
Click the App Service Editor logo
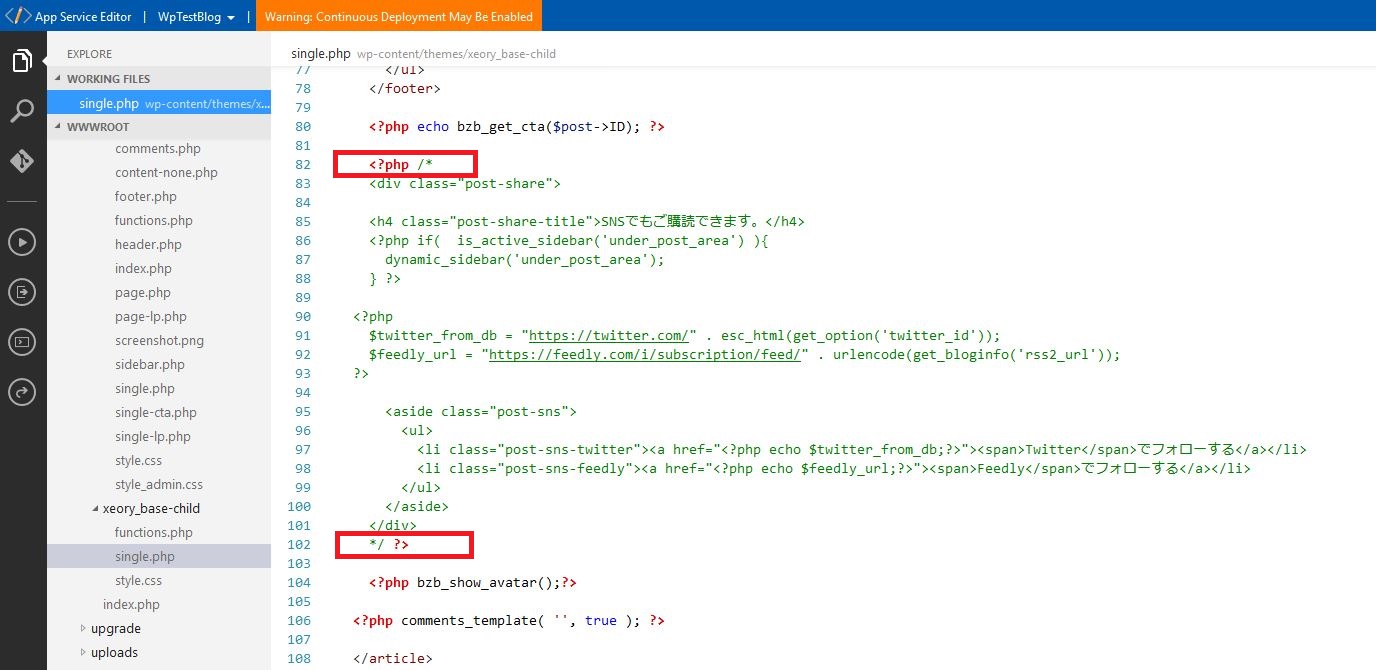pos(16,16)
